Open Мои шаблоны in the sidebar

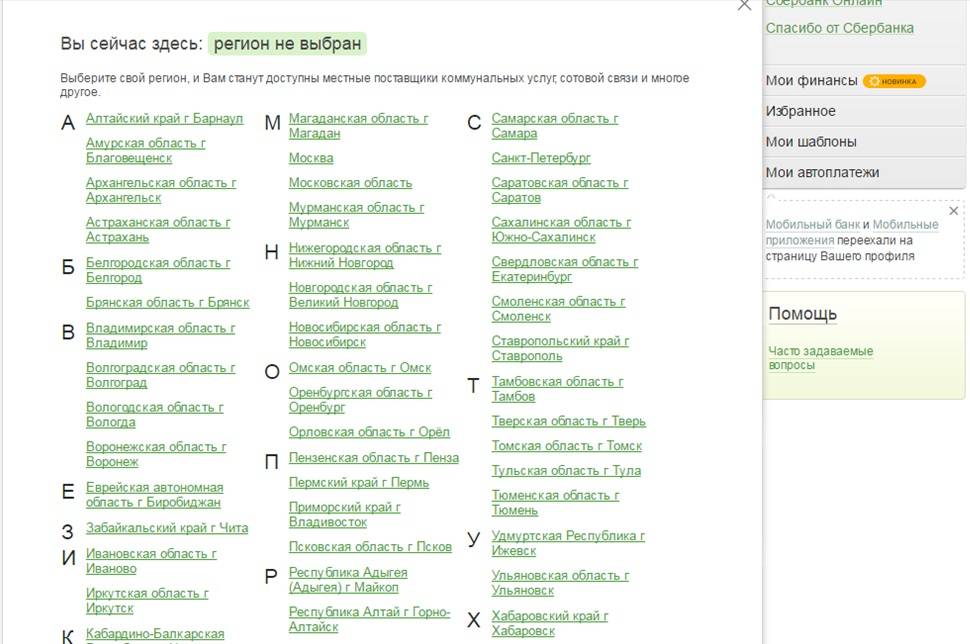(810, 142)
